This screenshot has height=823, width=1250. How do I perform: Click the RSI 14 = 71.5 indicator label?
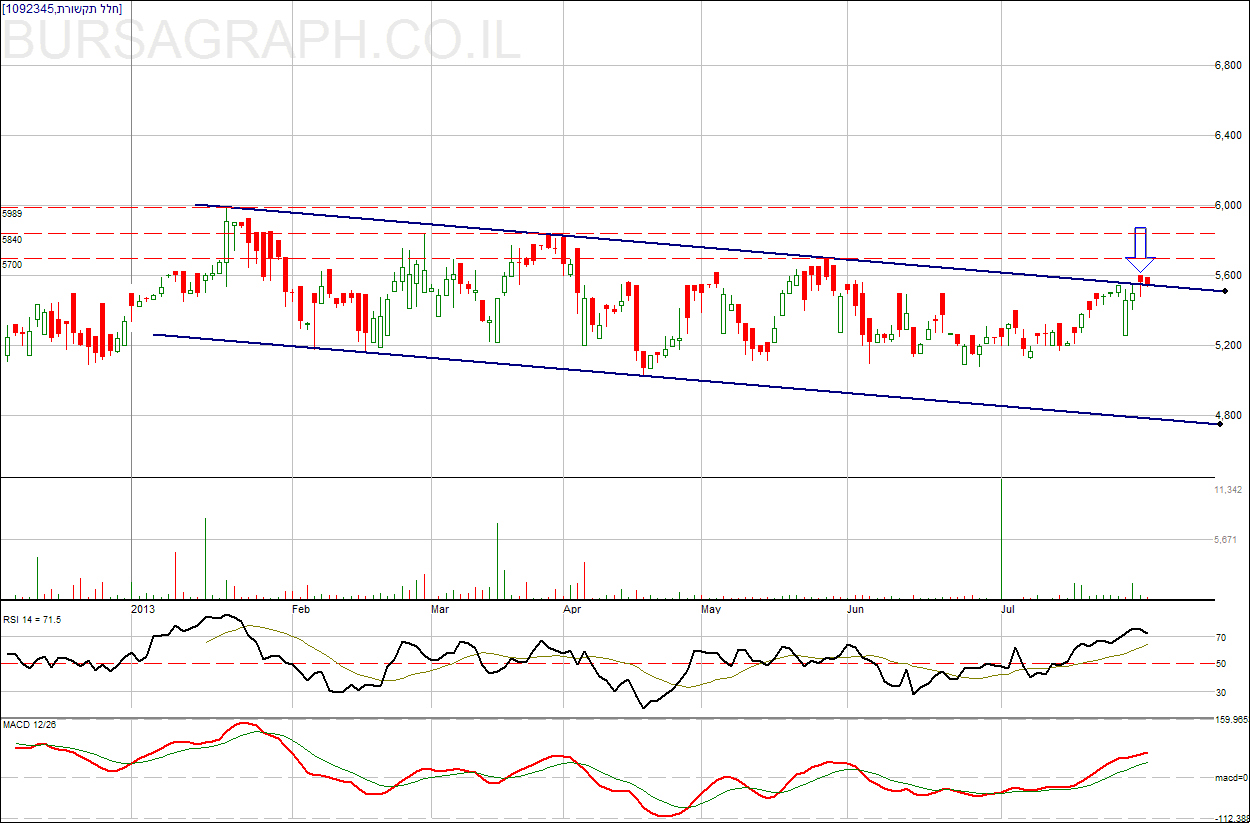tap(32, 620)
